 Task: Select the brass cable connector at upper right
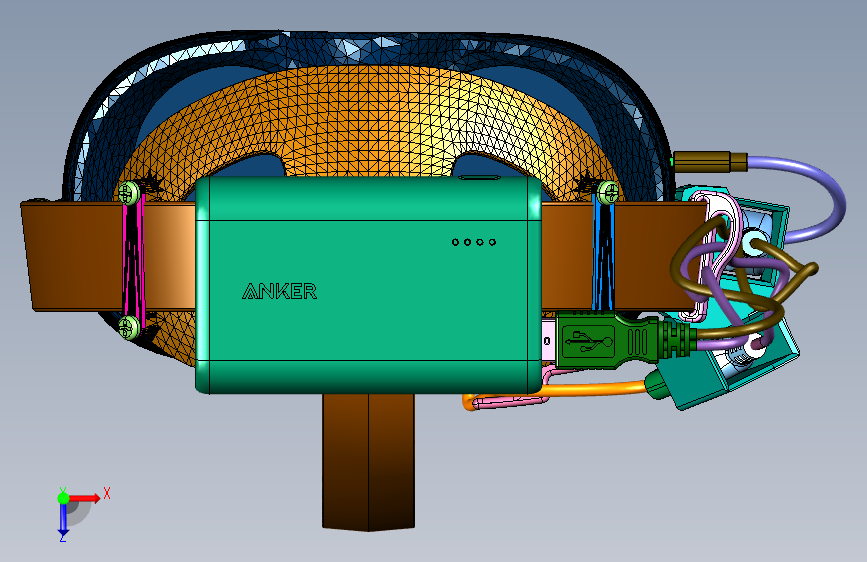point(710,162)
